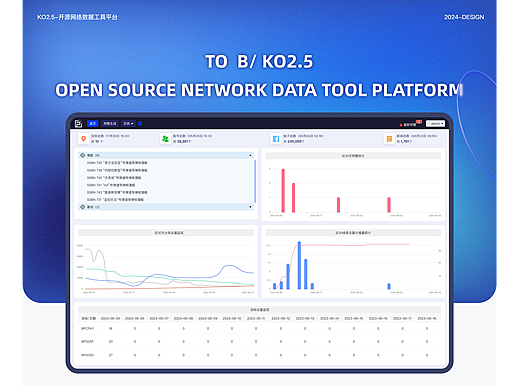Click 2023-06-09 column header in table
520x390 pixels.
pyautogui.click(x=208, y=319)
